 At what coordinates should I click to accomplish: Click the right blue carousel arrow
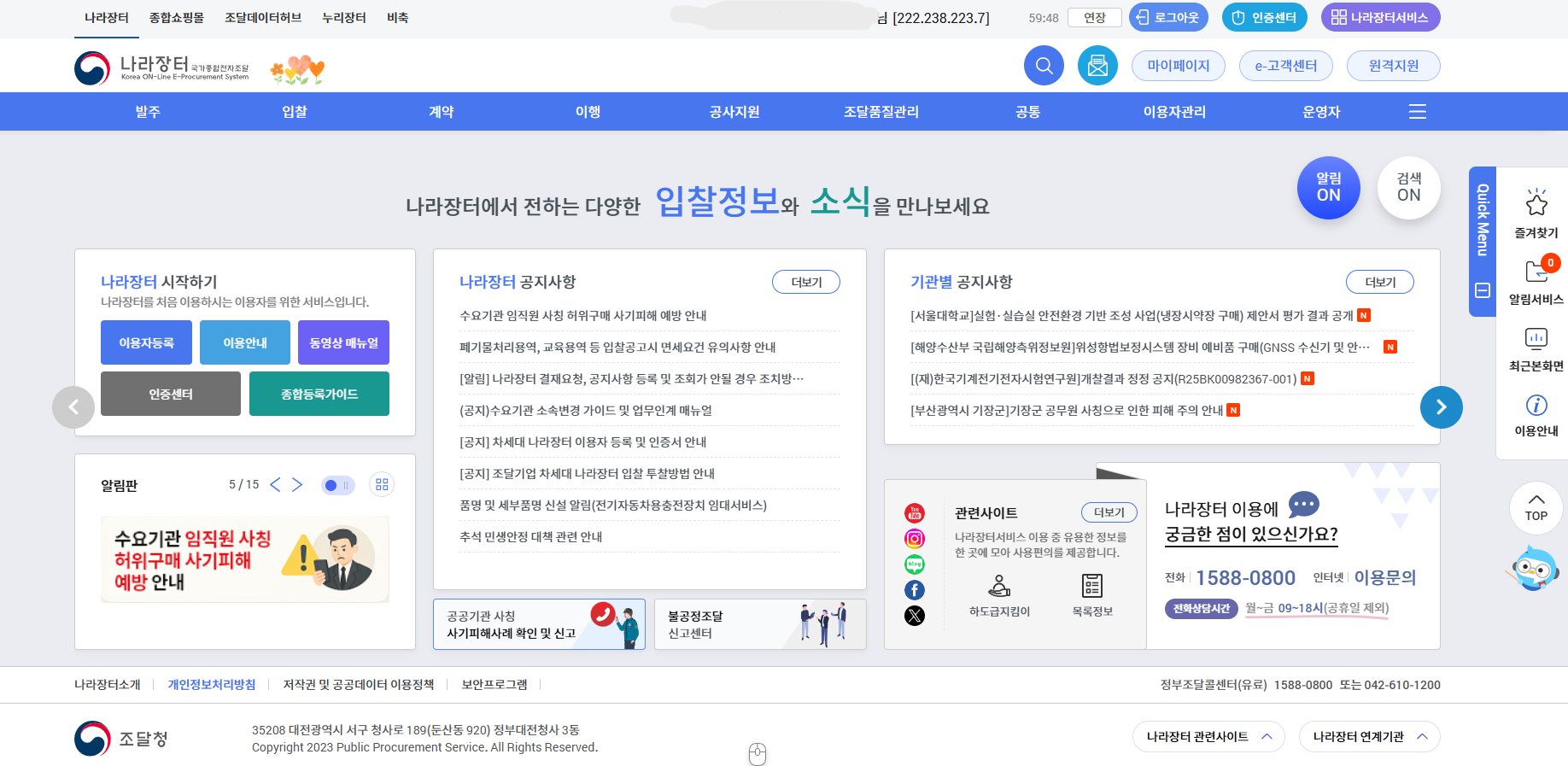pos(1442,407)
